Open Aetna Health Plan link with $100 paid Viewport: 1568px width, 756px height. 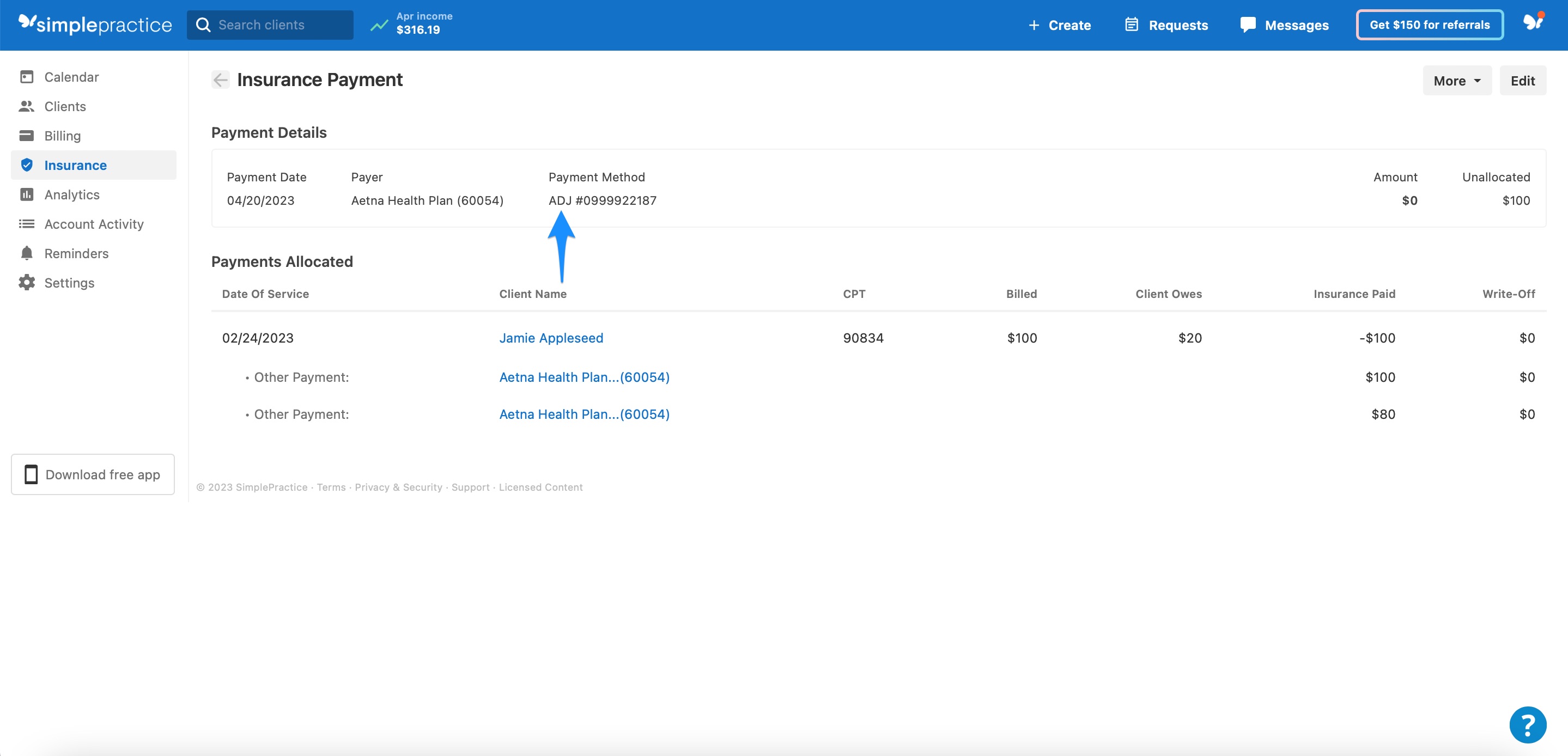coord(585,377)
